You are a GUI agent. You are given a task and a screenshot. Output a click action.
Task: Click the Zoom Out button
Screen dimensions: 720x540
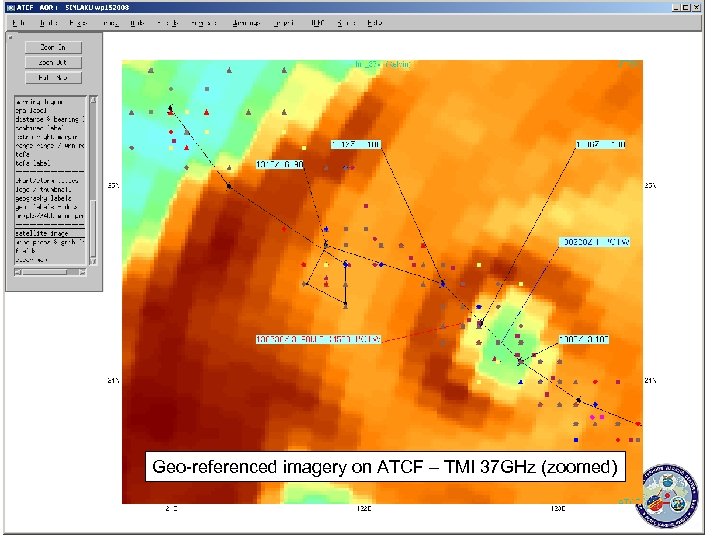[x=53, y=62]
